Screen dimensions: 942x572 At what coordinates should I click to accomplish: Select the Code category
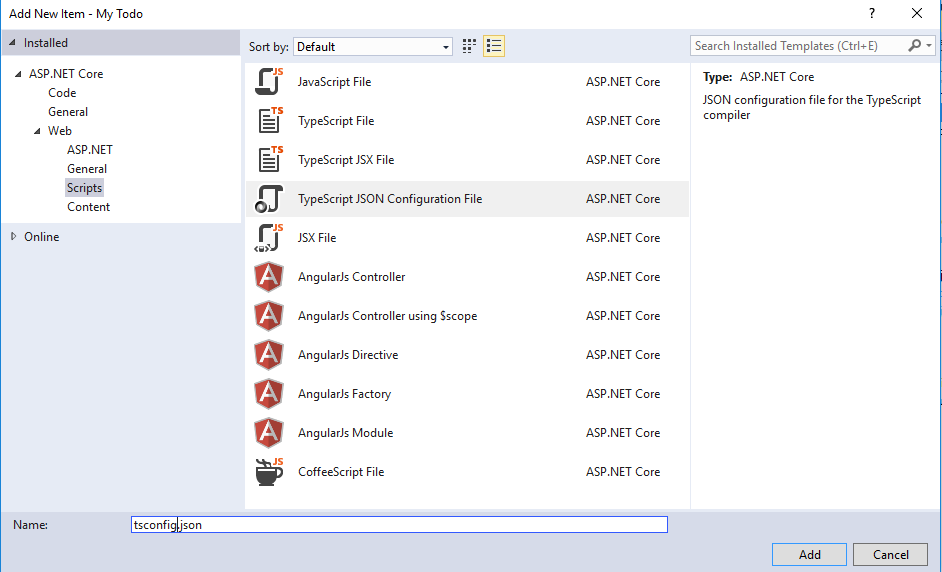(62, 93)
